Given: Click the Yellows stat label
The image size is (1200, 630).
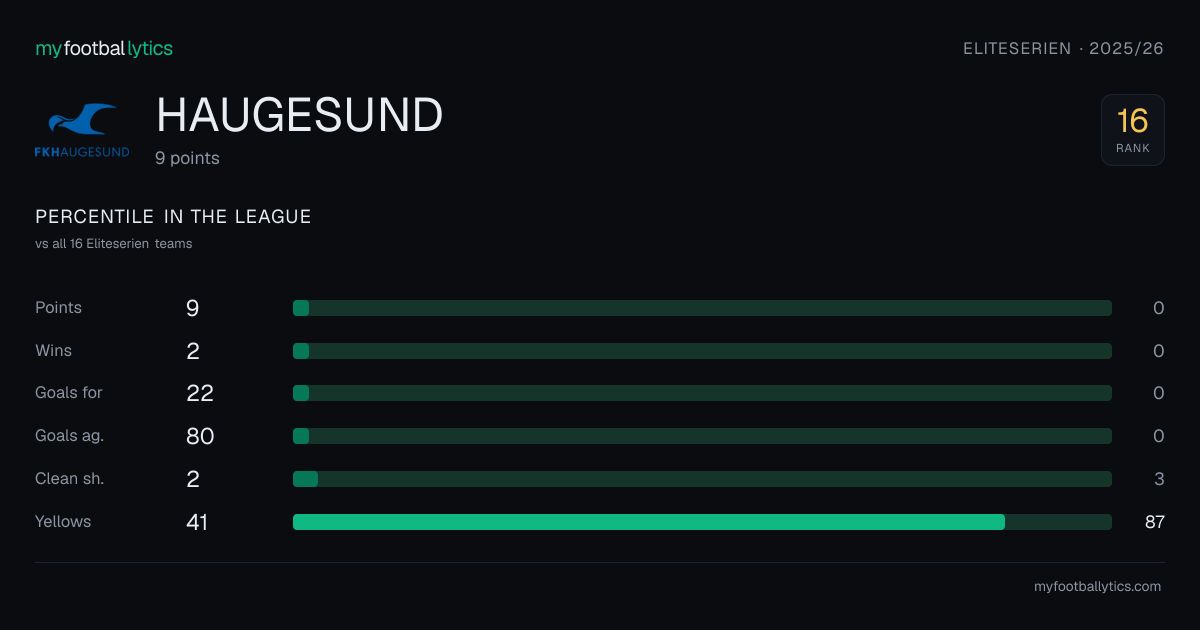Looking at the screenshot, I should pyautogui.click(x=63, y=521).
